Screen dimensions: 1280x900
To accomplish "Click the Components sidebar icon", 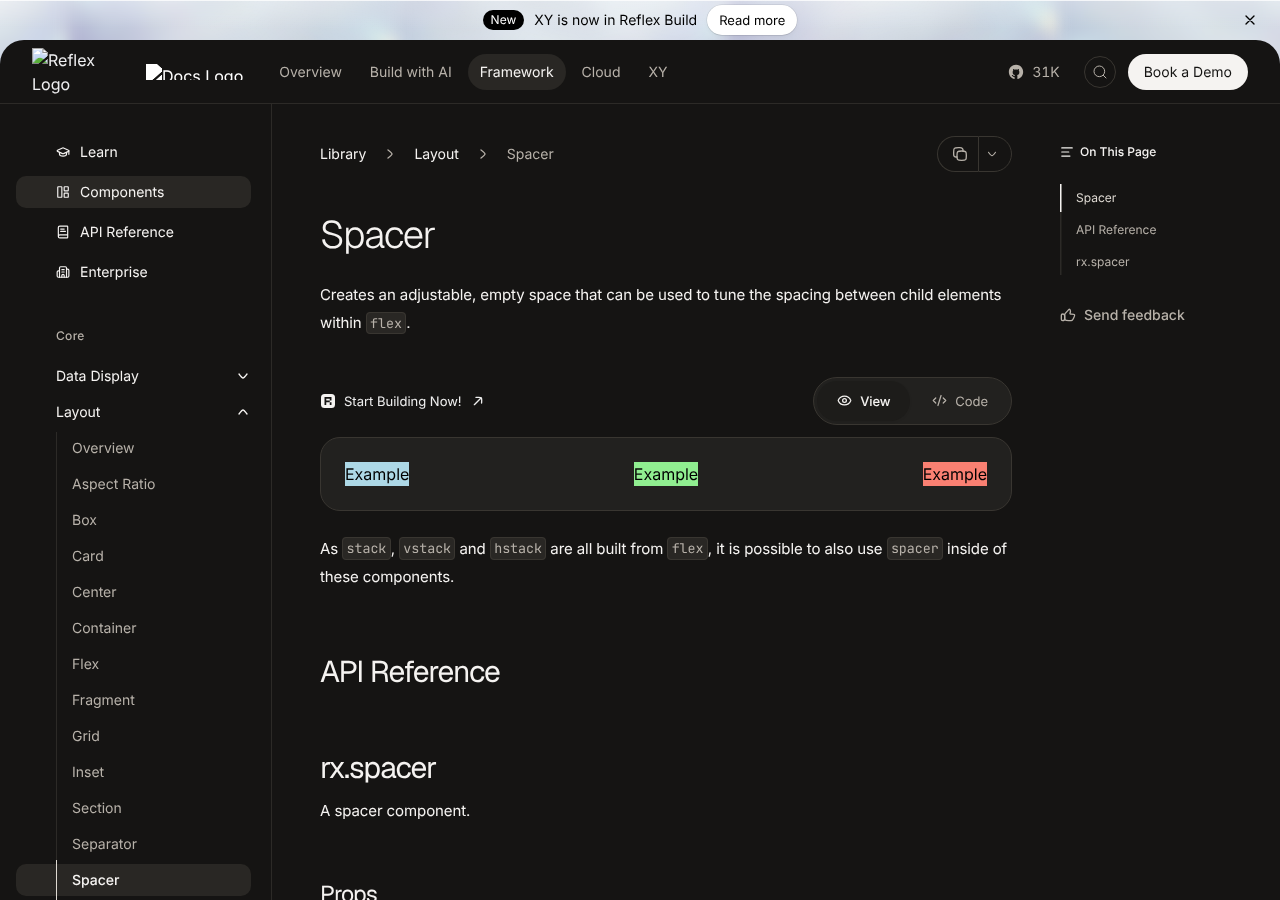I will click(63, 192).
